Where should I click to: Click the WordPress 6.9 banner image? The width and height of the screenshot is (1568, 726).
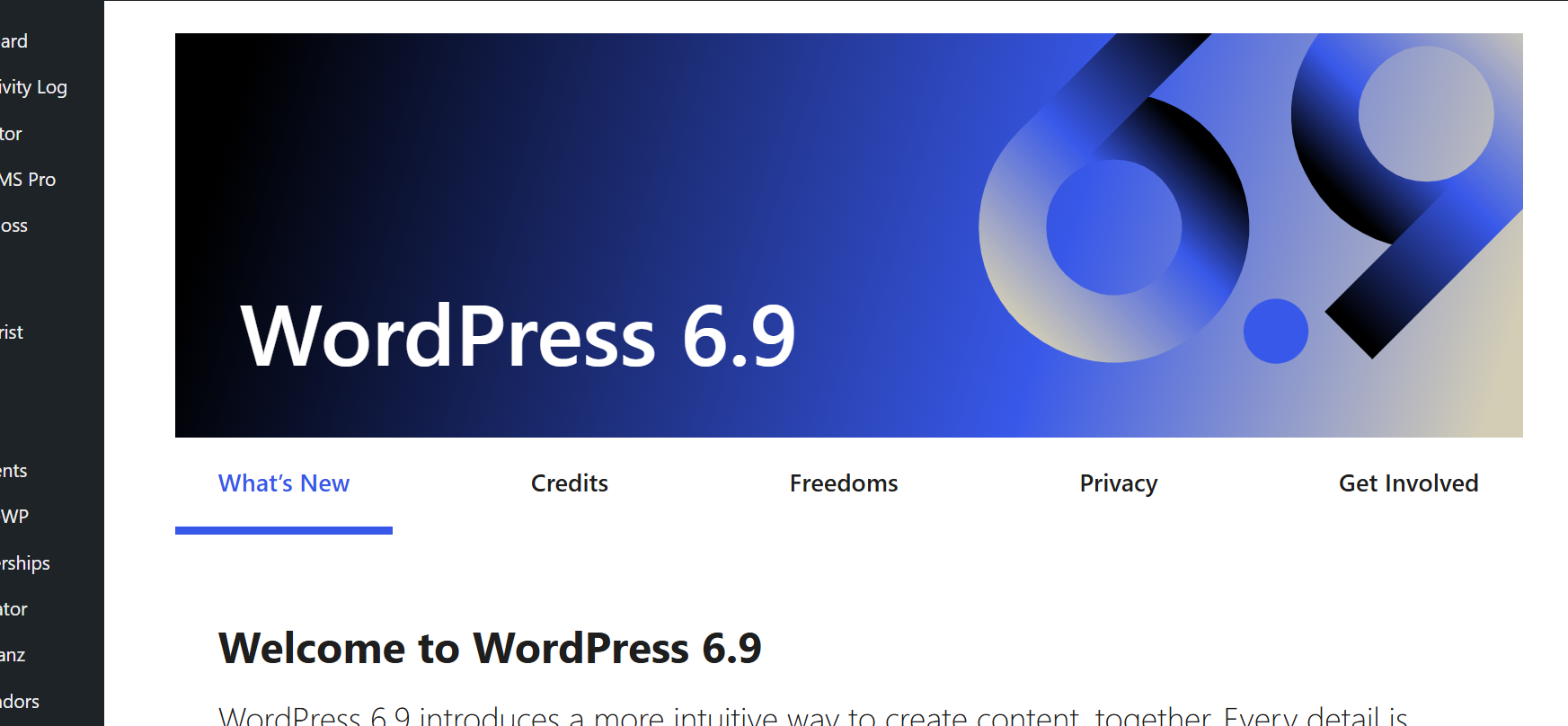pyautogui.click(x=848, y=235)
